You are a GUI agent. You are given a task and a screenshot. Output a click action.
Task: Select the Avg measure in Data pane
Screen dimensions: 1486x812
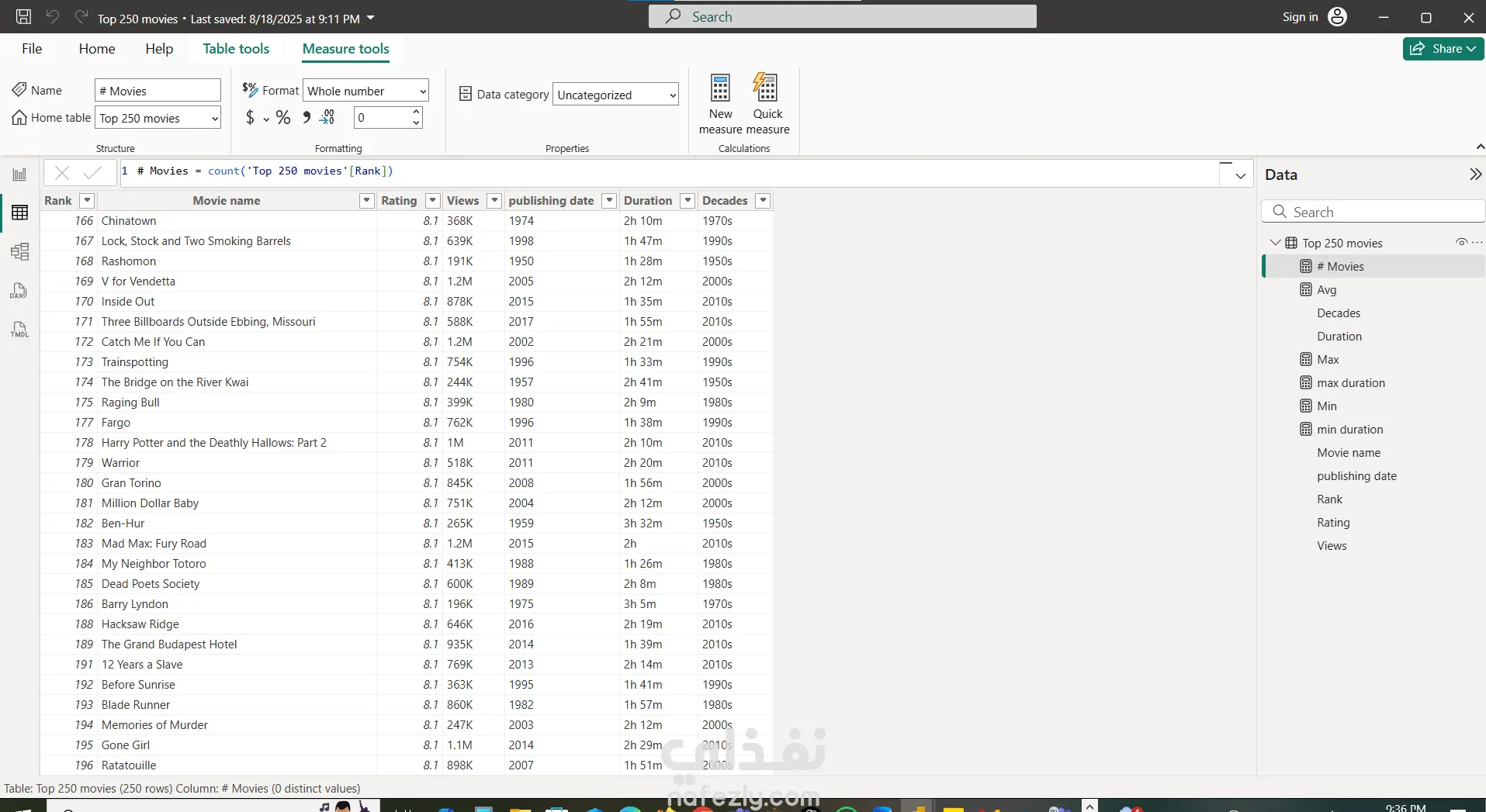point(1326,290)
